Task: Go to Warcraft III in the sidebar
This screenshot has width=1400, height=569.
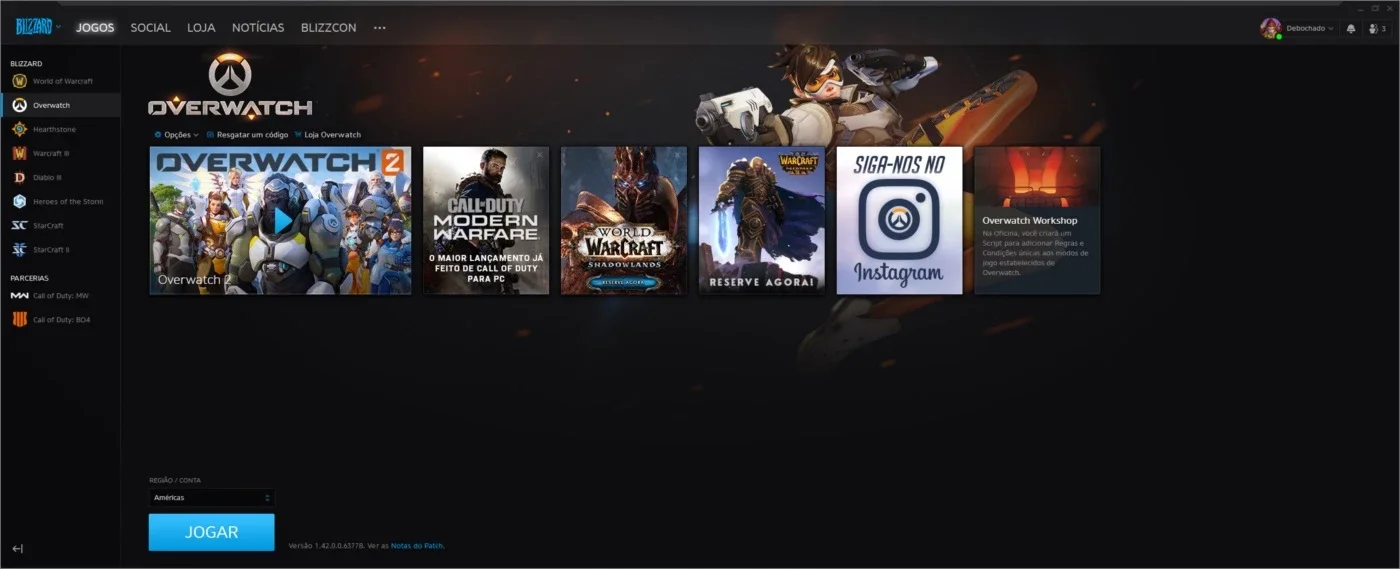Action: [x=60, y=153]
